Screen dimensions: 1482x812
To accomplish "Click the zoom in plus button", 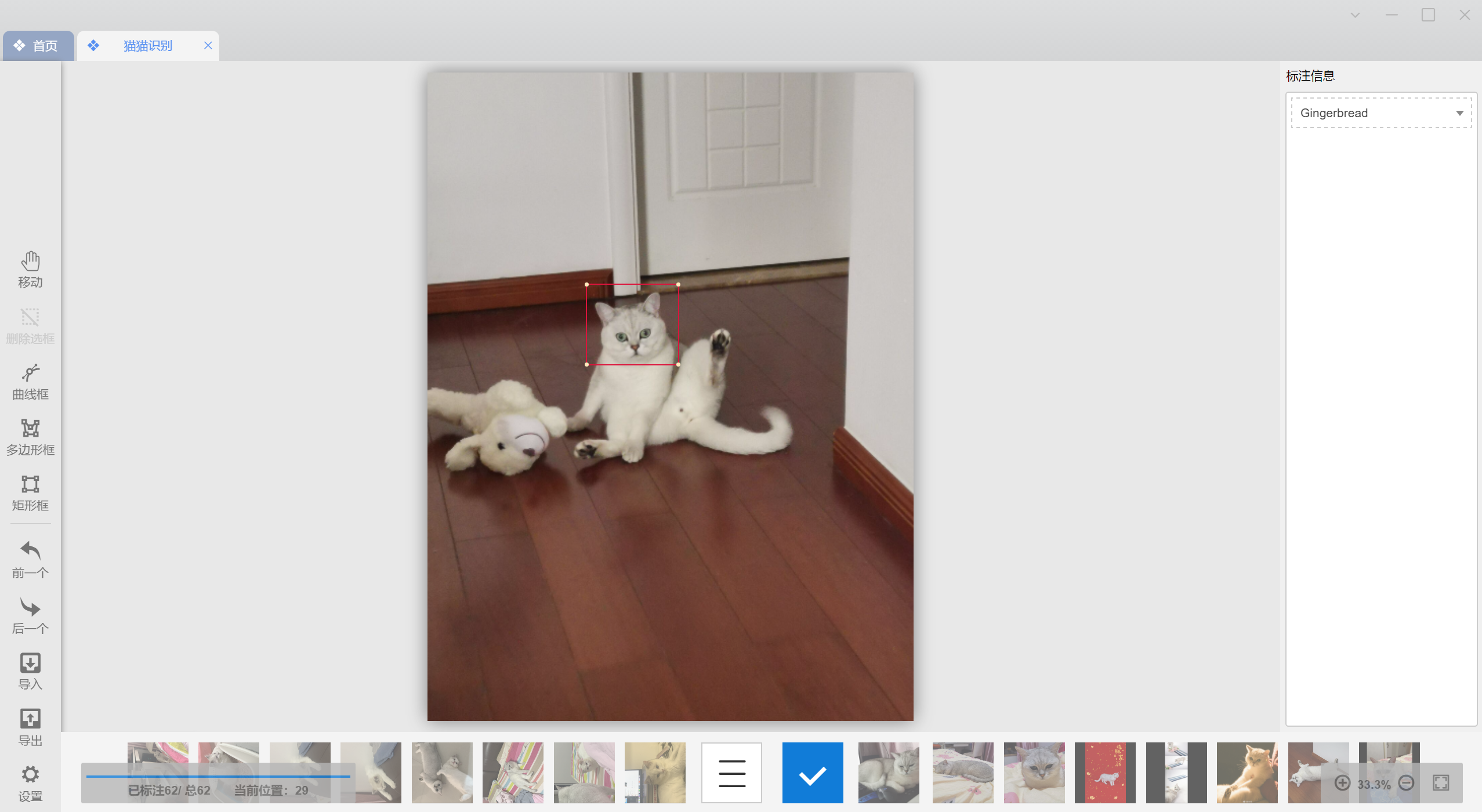I will [1342, 783].
